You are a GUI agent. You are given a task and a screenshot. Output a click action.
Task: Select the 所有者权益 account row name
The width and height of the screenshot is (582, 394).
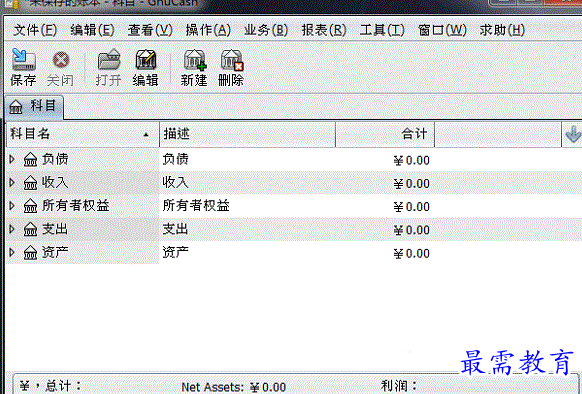[x=76, y=206]
